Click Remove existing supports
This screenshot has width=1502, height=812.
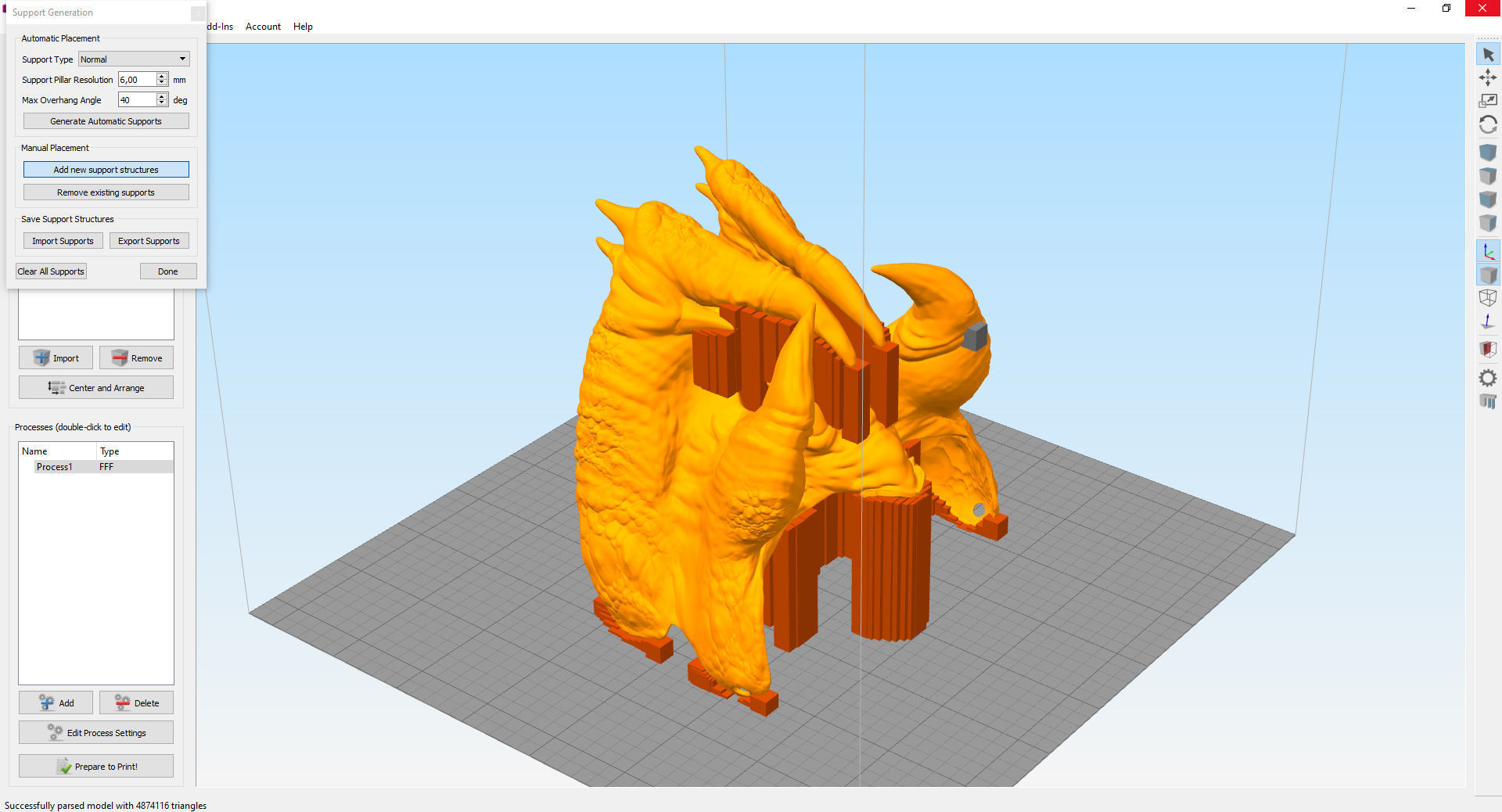106,192
